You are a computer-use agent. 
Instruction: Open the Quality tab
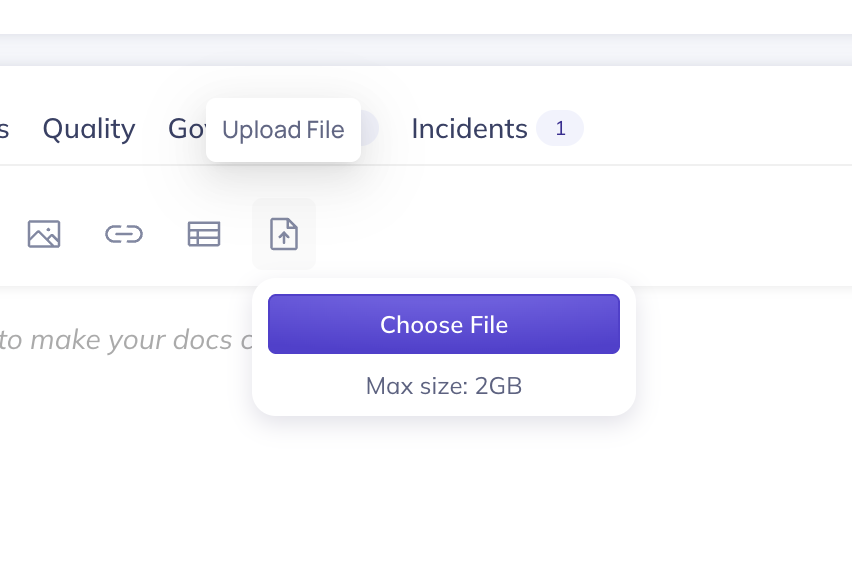(x=89, y=129)
